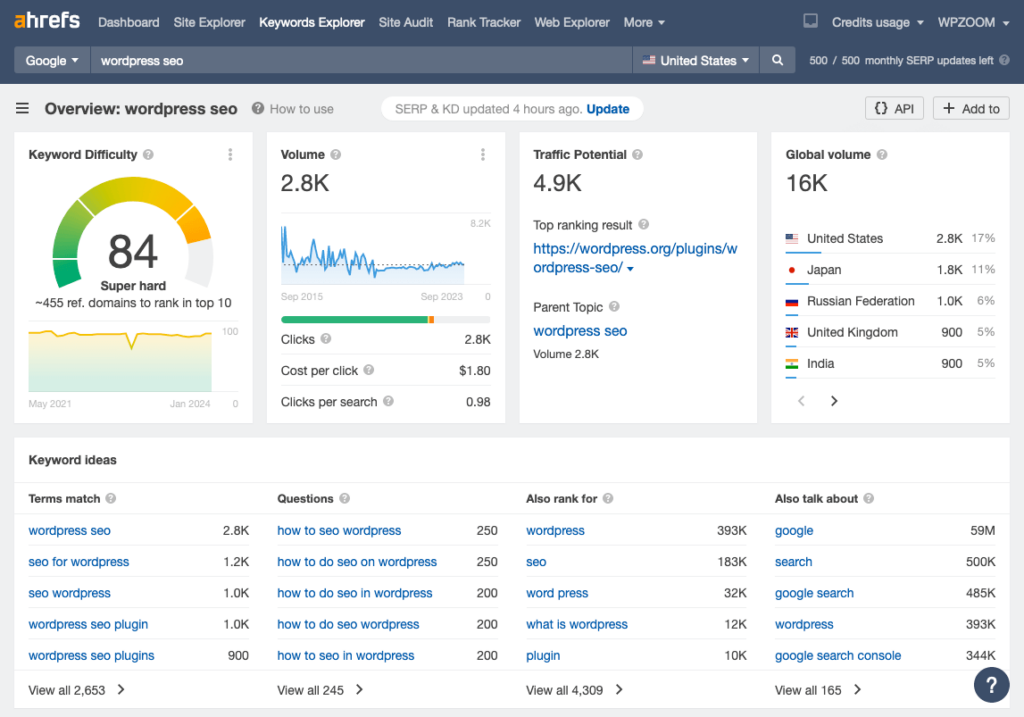Open the Site Audit tab
The width and height of the screenshot is (1024, 717).
(x=406, y=22)
